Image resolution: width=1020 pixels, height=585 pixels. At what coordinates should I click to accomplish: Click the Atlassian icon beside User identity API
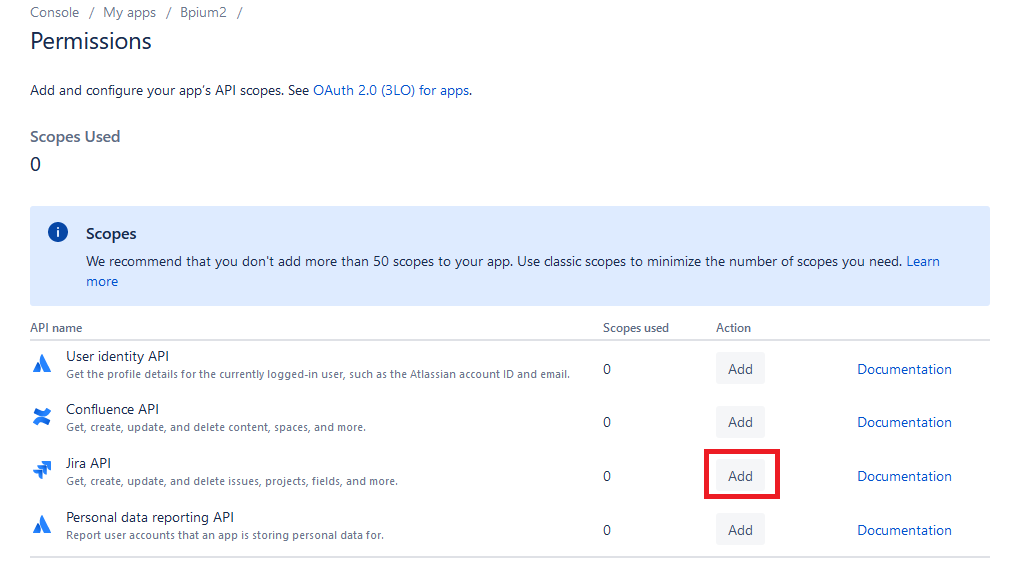(x=42, y=363)
